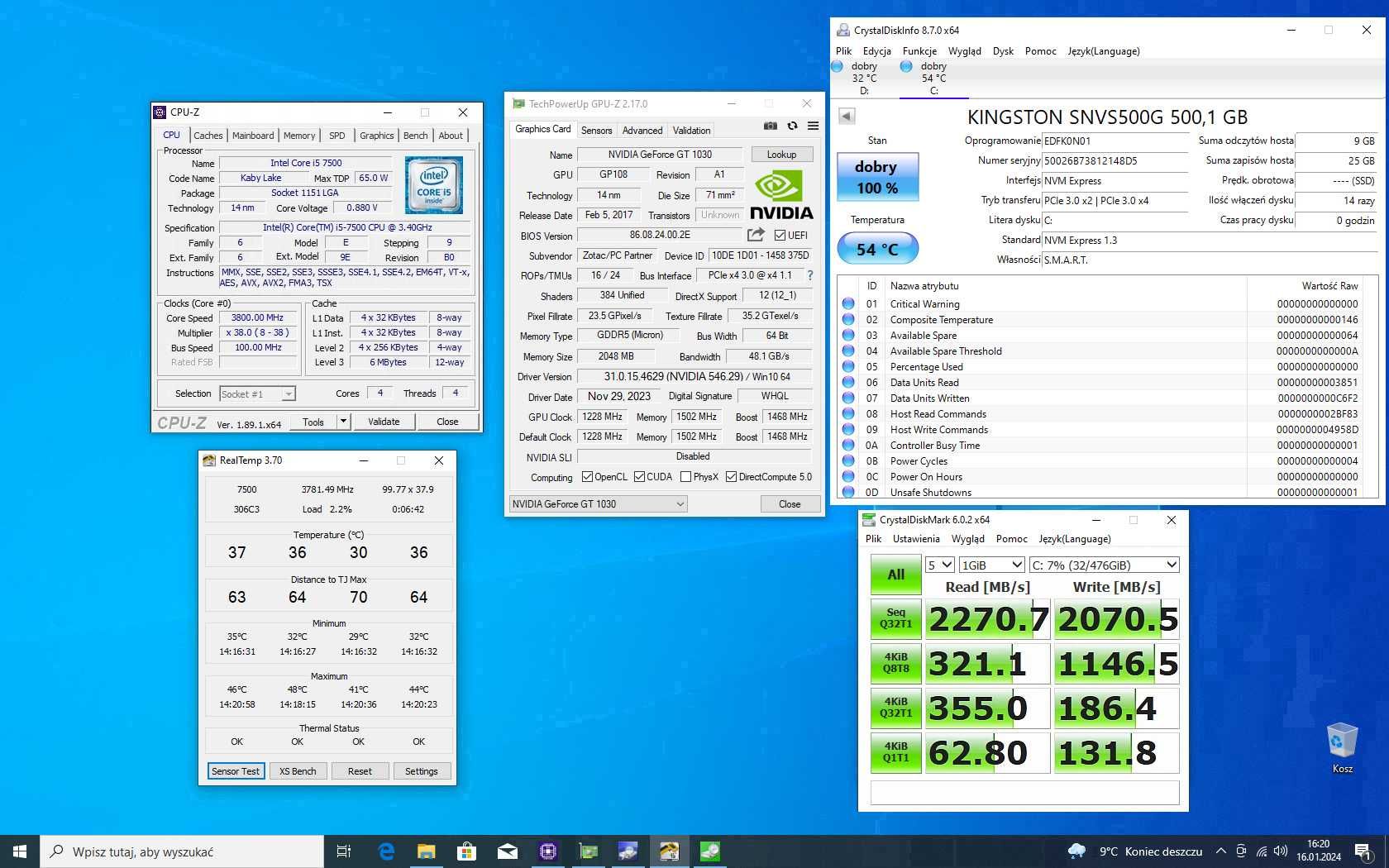1389x868 pixels.
Task: Click the XS Bench button in RealTemp
Action: coord(298,771)
